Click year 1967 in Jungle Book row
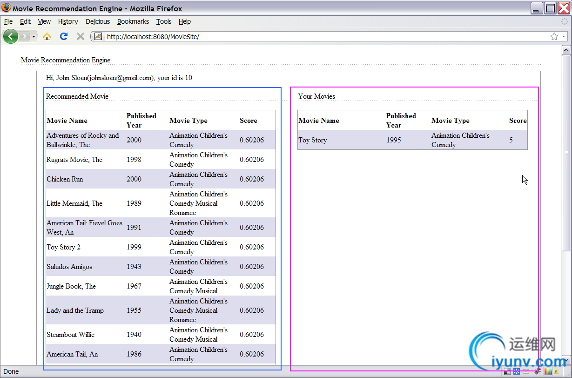Image resolution: width=572 pixels, height=378 pixels. (x=134, y=286)
